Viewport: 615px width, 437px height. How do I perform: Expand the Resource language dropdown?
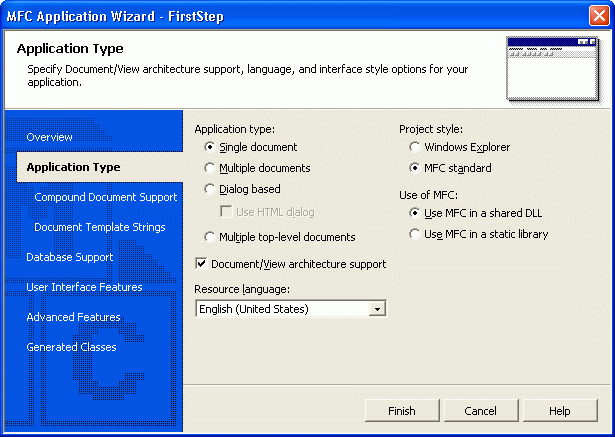[377, 309]
